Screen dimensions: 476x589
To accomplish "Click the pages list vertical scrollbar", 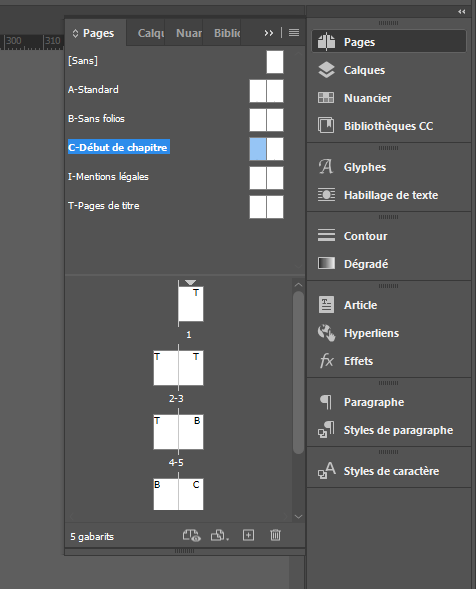I will tap(298, 372).
